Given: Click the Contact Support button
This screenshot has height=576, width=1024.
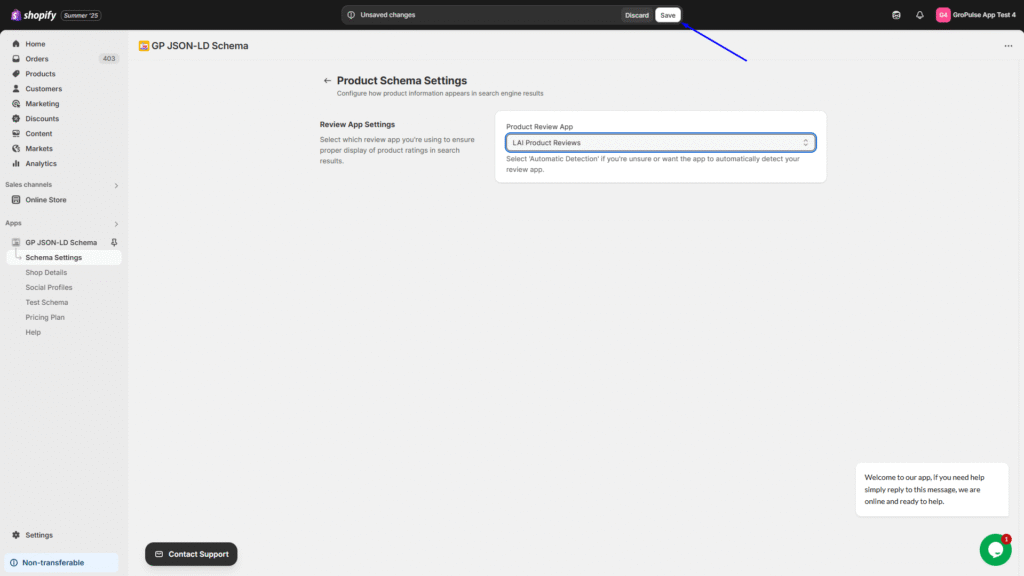Looking at the screenshot, I should point(191,554).
